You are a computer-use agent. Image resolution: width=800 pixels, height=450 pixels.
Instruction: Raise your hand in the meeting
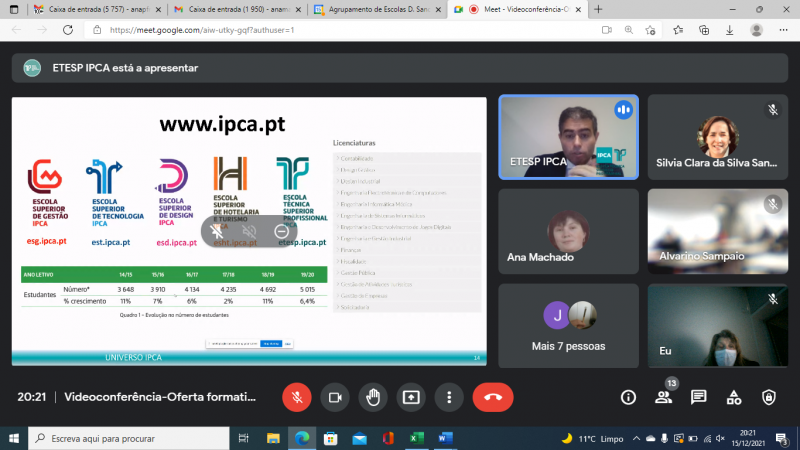[x=372, y=397]
